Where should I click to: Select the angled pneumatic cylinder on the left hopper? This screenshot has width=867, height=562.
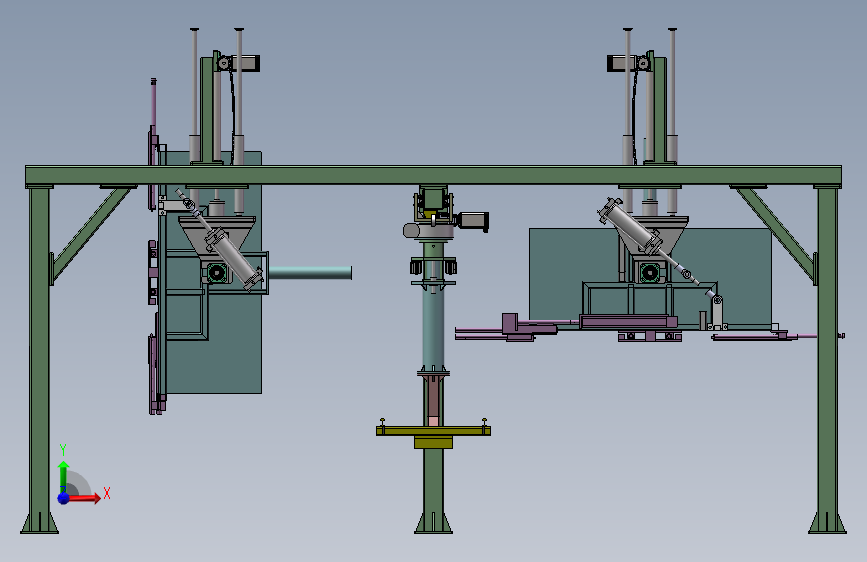pos(233,259)
